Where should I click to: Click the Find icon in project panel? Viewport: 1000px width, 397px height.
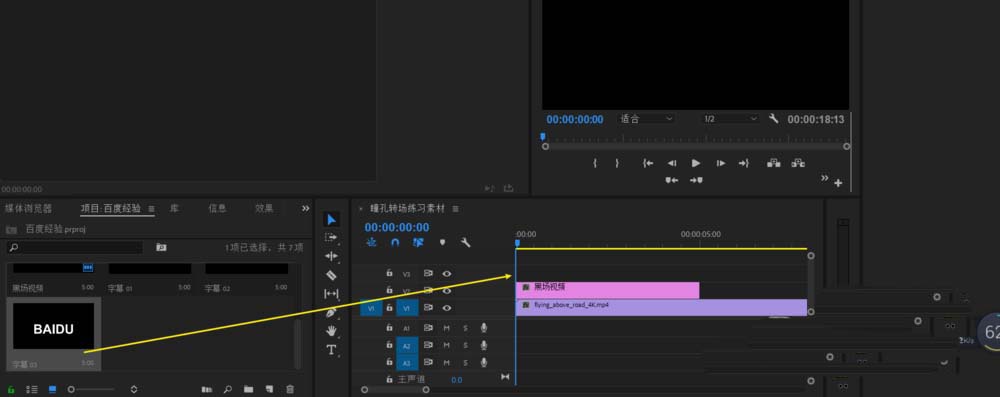coord(227,389)
